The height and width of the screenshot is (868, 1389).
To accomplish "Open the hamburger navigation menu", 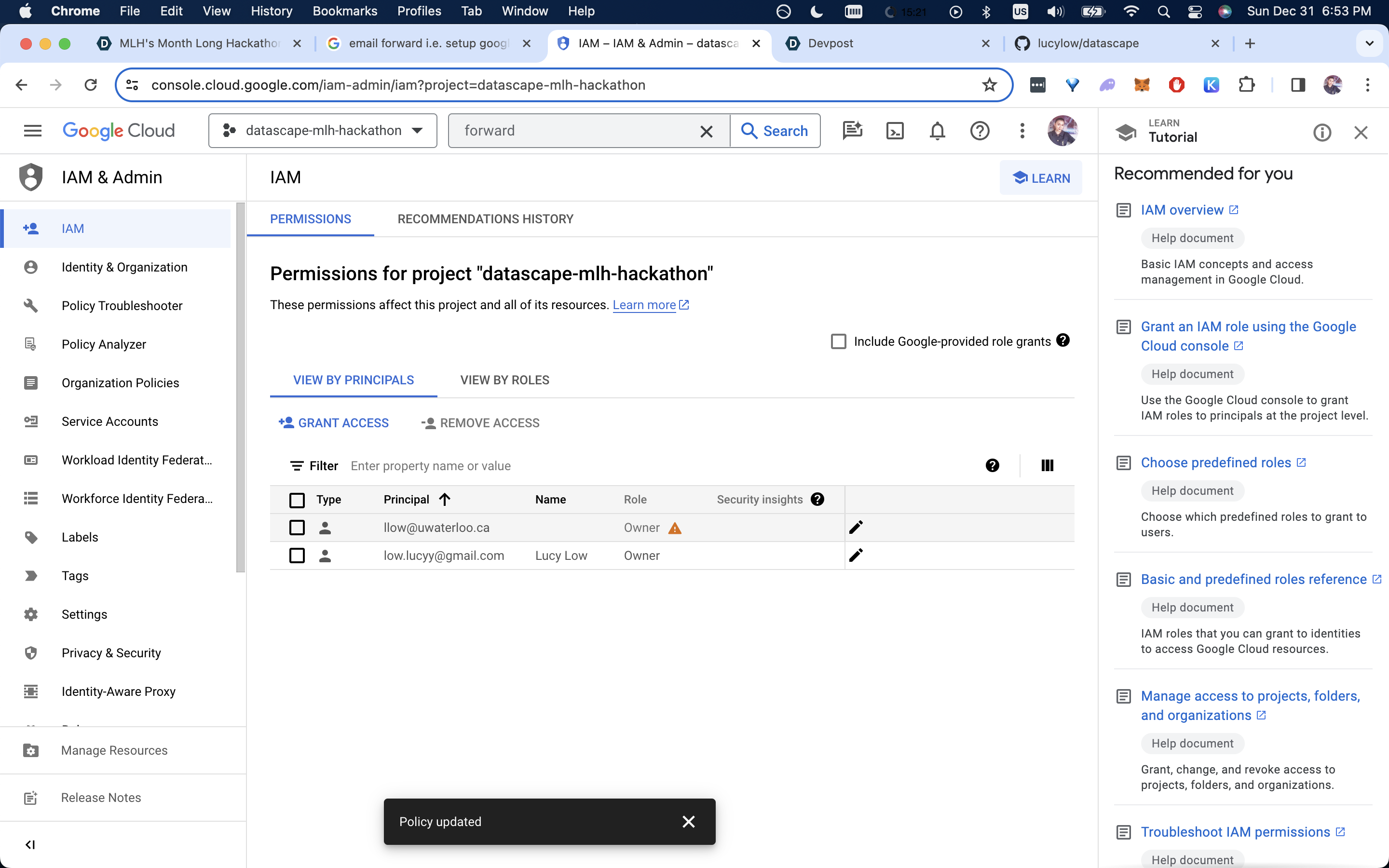I will tap(33, 131).
